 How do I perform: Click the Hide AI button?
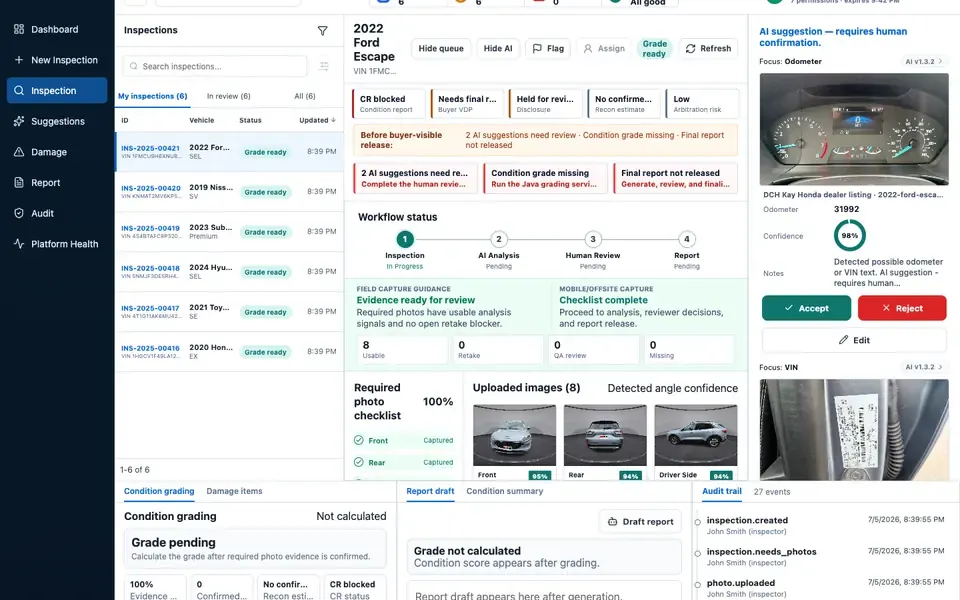click(498, 48)
